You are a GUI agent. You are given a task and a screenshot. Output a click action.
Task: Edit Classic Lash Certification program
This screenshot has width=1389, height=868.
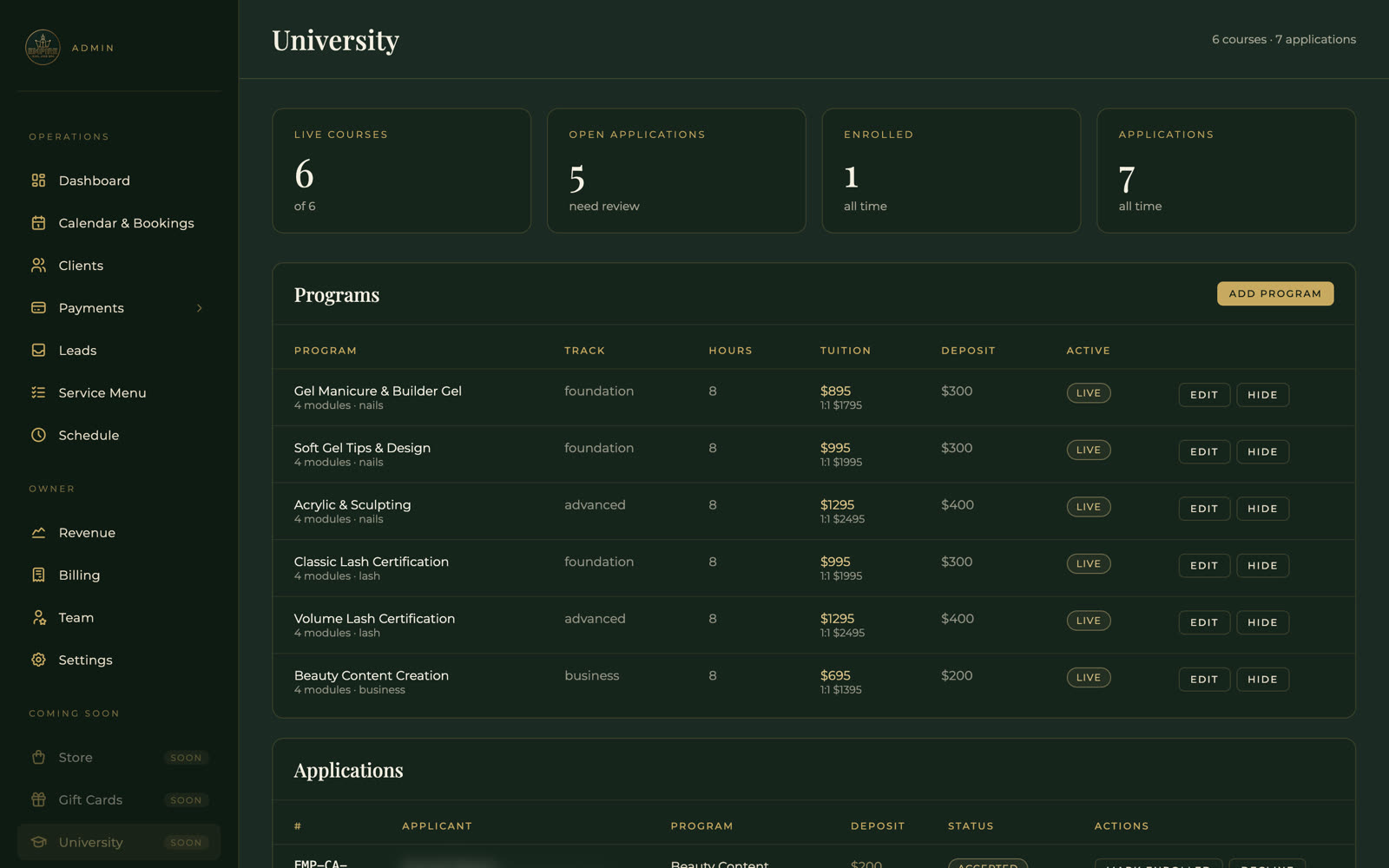pyautogui.click(x=1204, y=566)
